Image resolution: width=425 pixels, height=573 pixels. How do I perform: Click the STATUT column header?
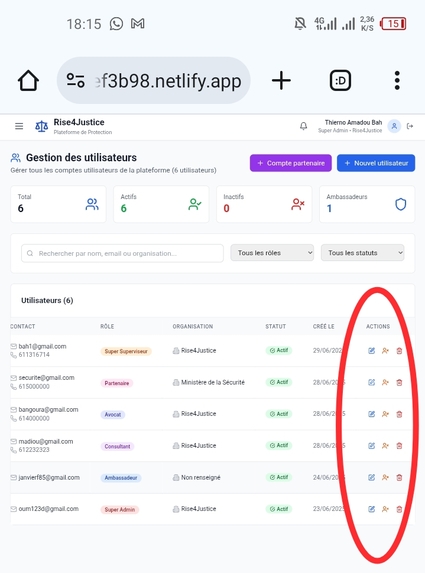(276, 326)
